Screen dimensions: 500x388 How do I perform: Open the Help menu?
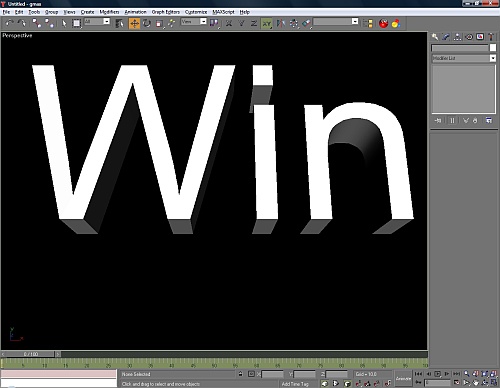(245, 12)
